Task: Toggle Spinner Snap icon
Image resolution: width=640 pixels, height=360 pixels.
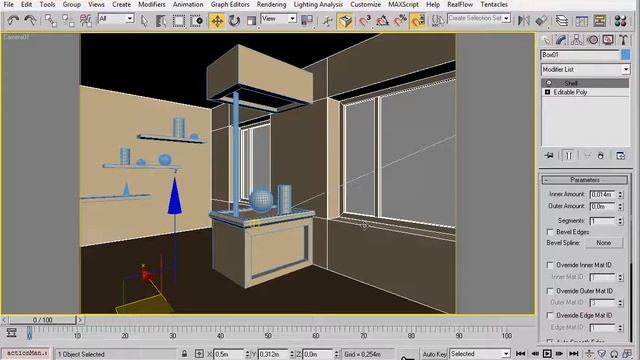Action: (418, 20)
